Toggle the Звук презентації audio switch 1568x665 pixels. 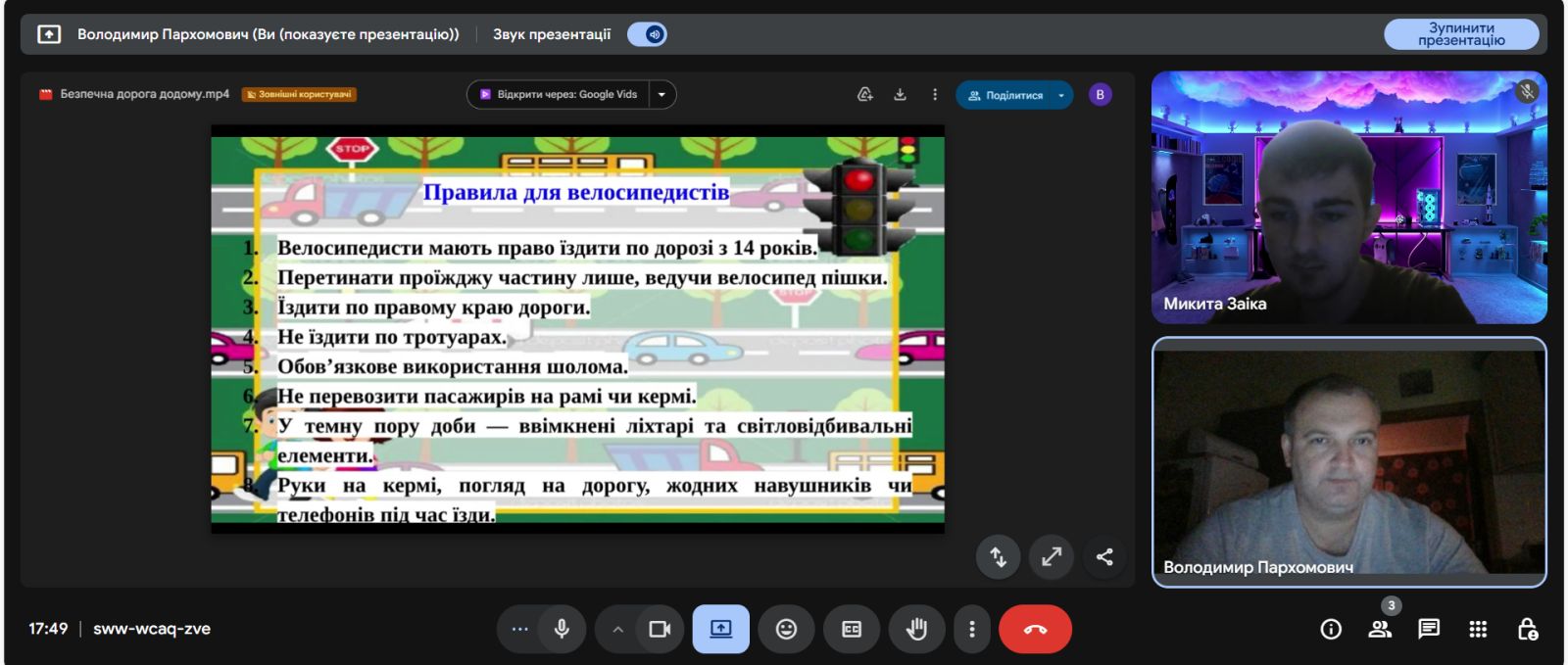tap(648, 34)
